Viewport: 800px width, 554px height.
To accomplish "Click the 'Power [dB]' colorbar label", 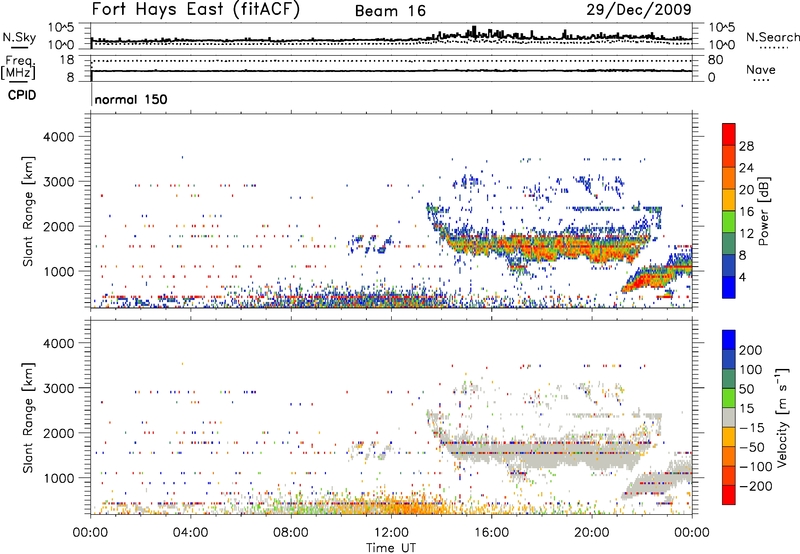I will (x=763, y=211).
